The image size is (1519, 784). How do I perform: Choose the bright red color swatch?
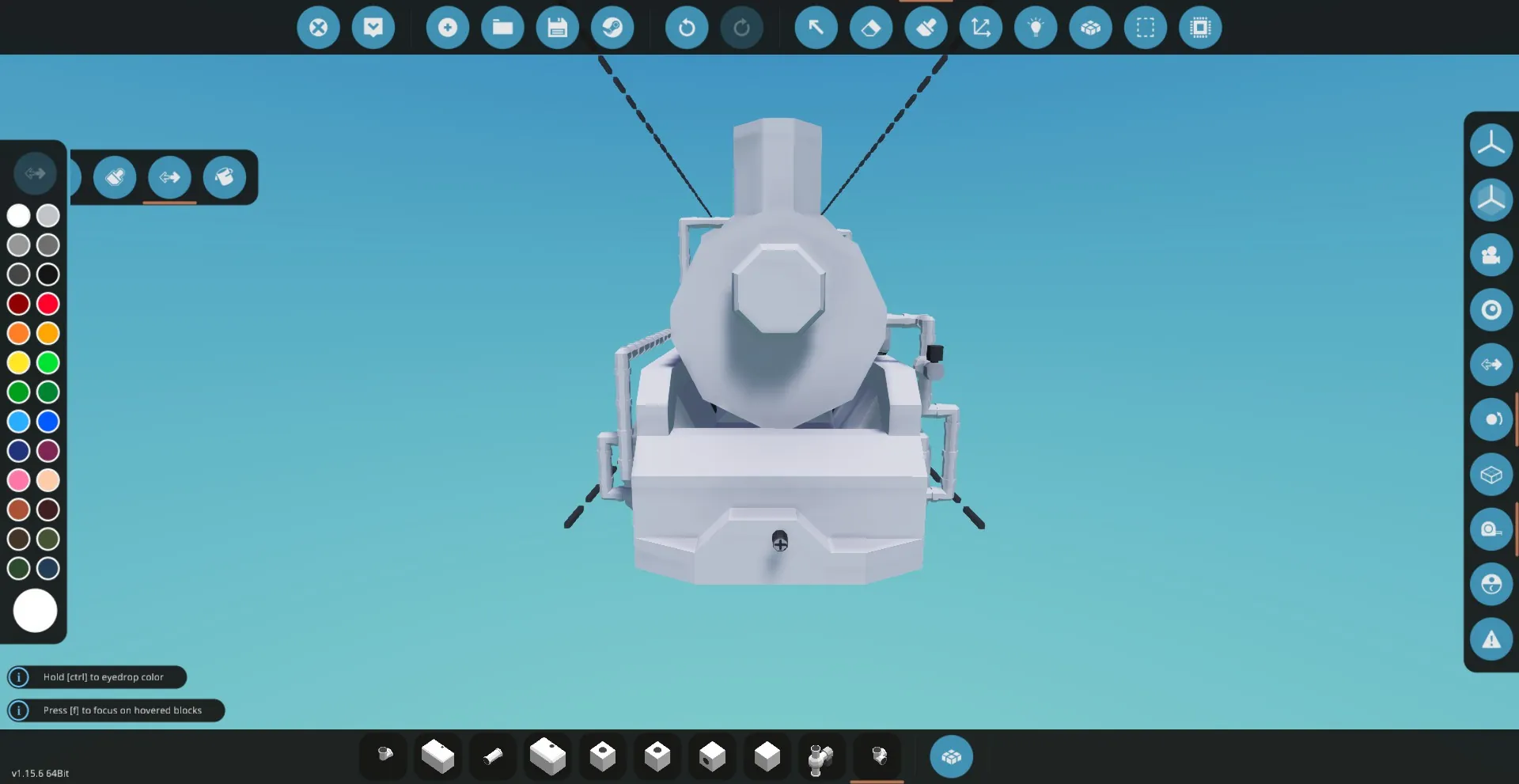(x=48, y=304)
